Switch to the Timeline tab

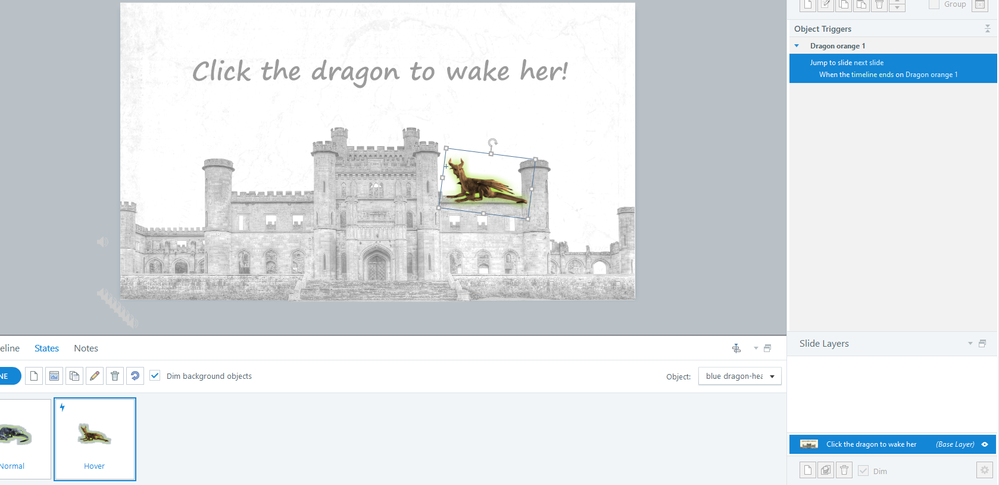pyautogui.click(x=9, y=348)
